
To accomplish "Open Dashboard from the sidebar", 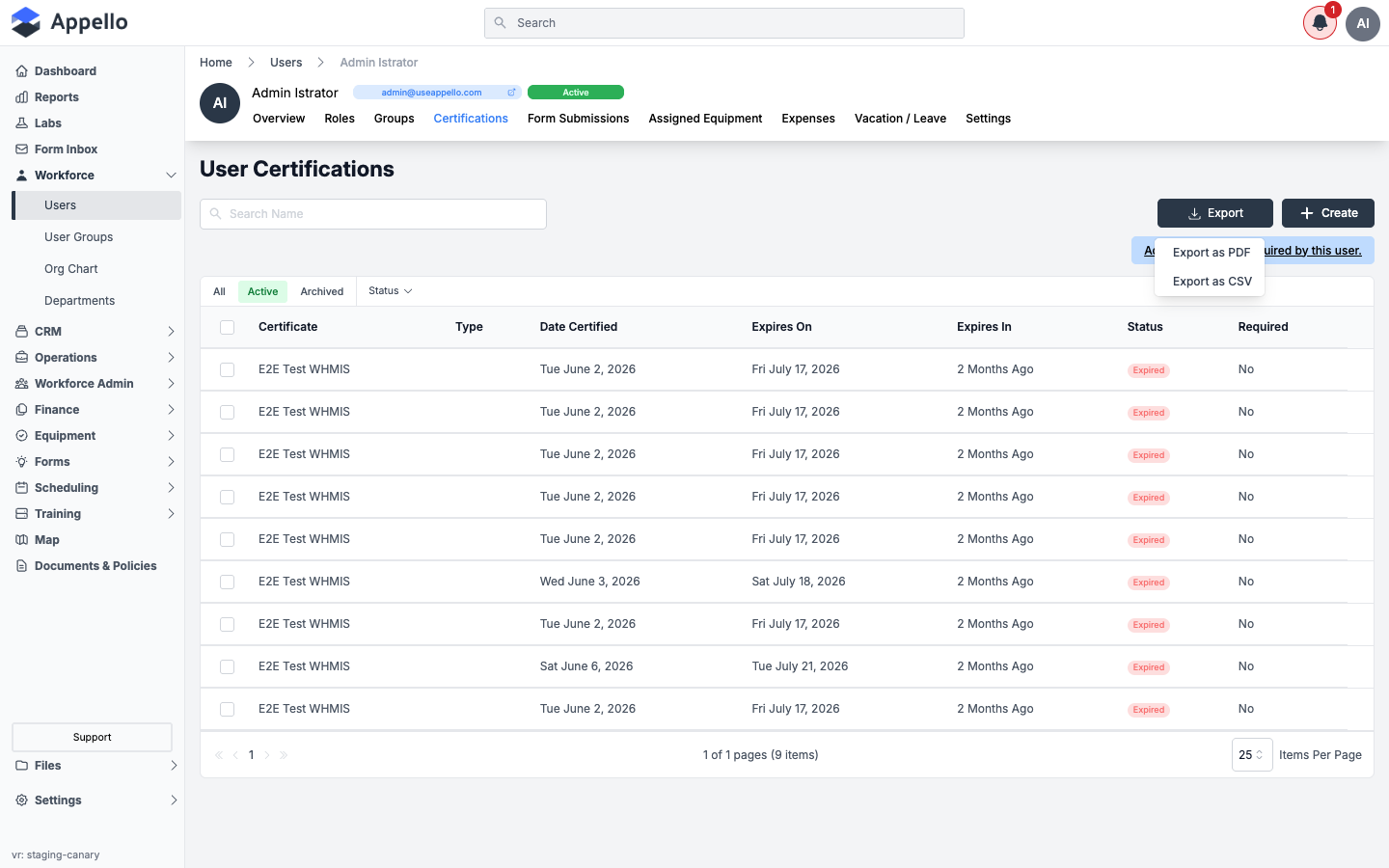I will tap(66, 71).
